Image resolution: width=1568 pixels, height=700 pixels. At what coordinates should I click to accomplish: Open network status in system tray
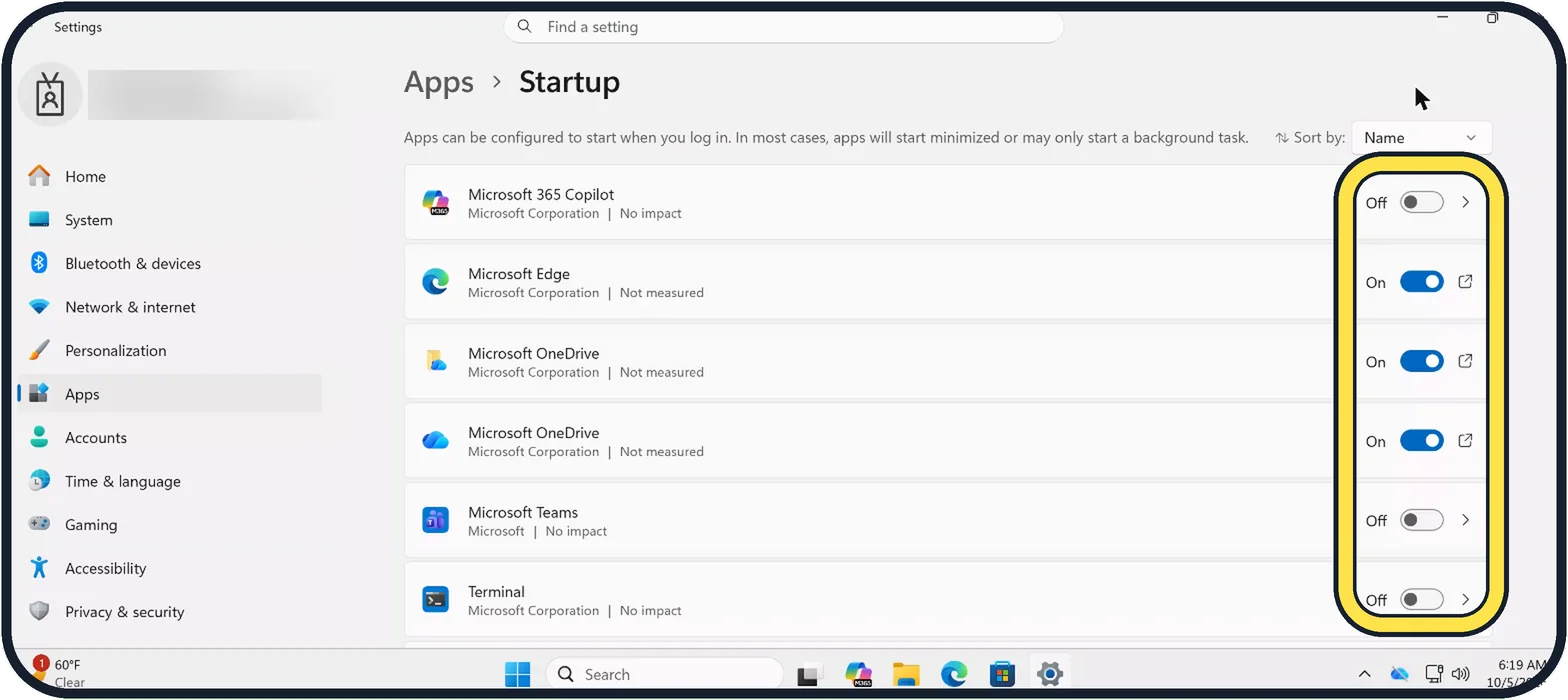1434,674
